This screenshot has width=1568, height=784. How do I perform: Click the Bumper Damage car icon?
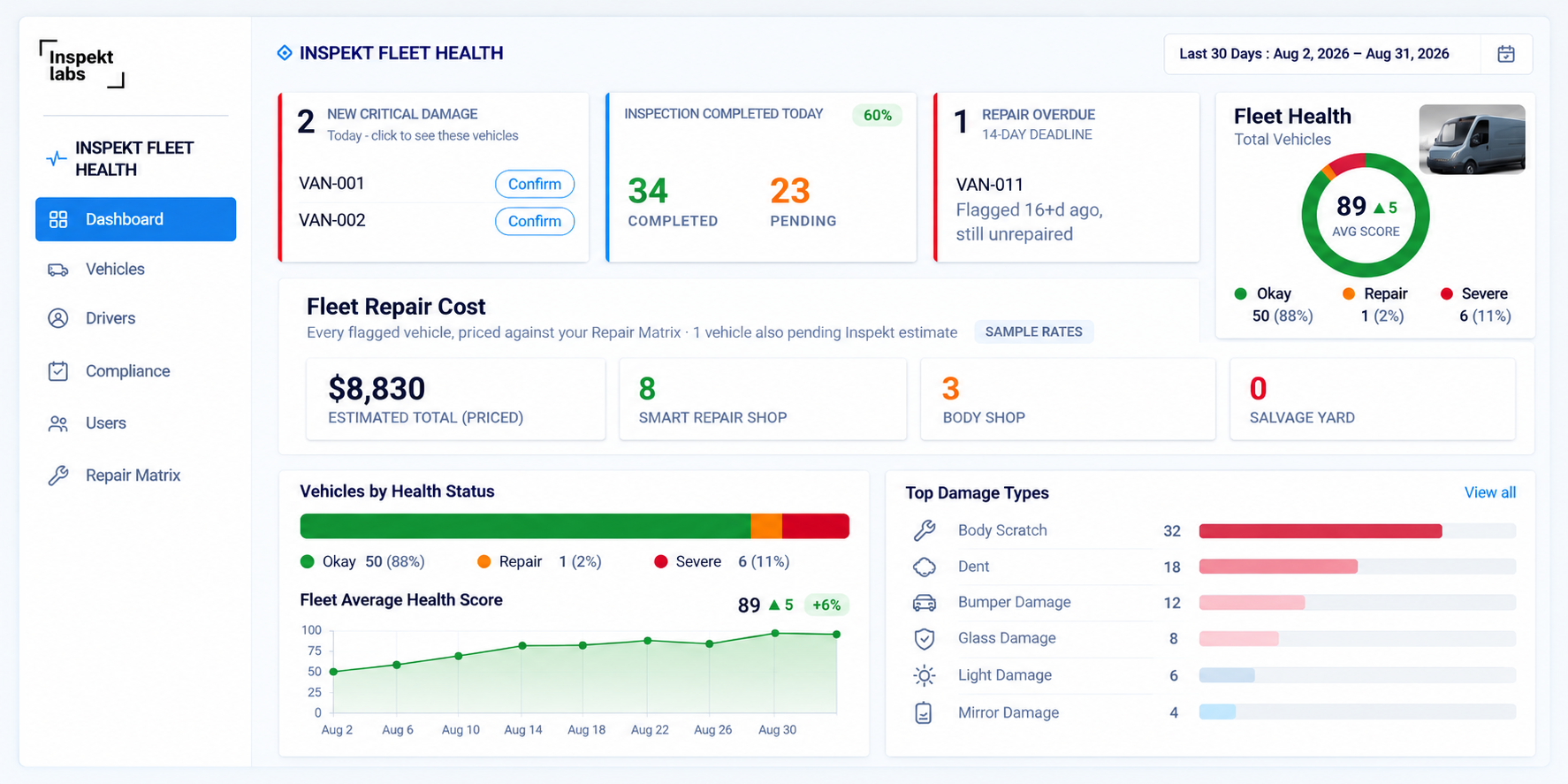pyautogui.click(x=925, y=603)
